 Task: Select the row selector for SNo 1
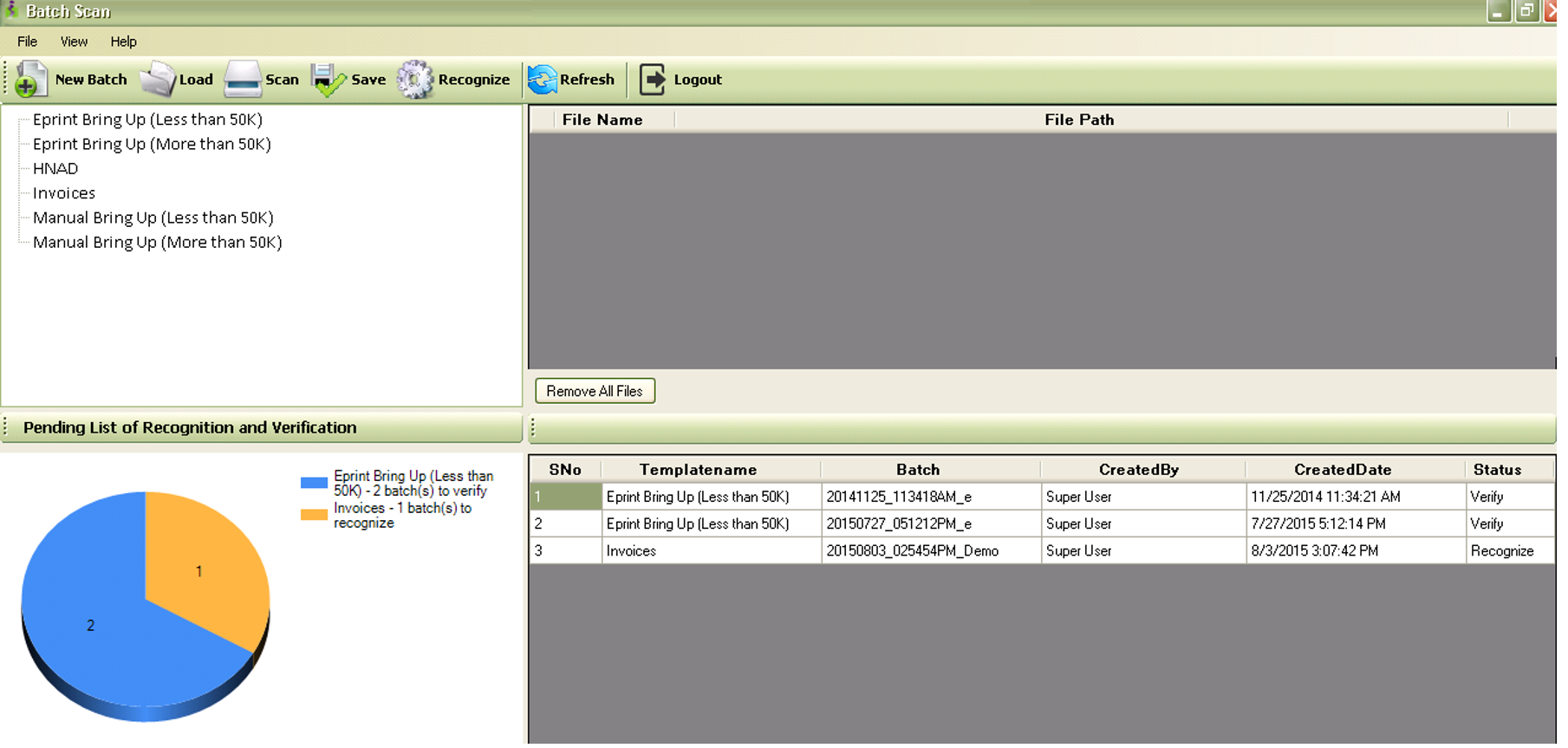tap(566, 497)
